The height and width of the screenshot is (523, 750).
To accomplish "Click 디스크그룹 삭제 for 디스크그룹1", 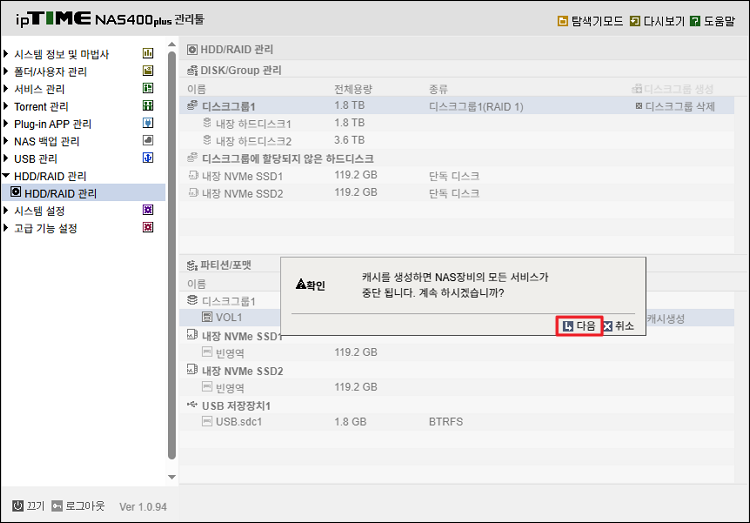I will (675, 106).
